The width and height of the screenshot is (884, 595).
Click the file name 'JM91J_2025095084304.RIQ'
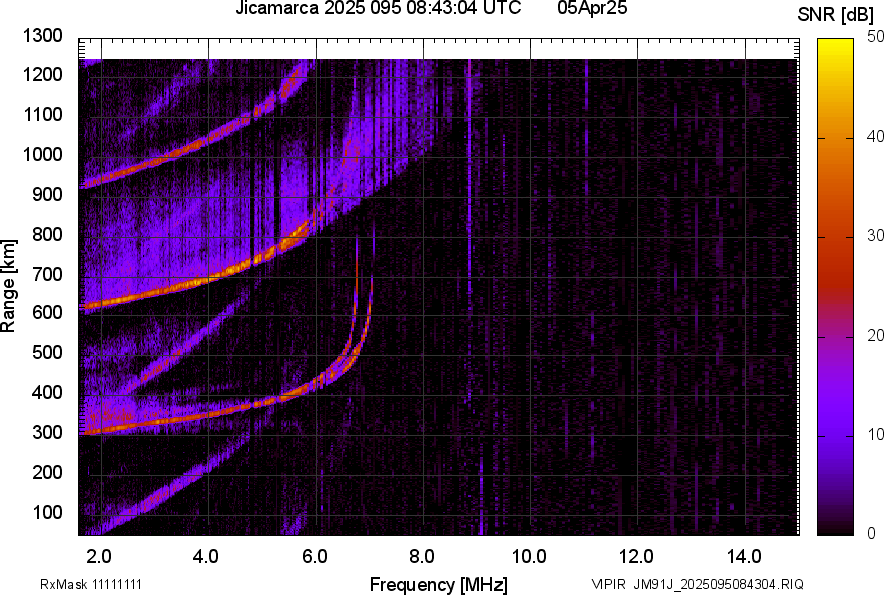coord(718,584)
